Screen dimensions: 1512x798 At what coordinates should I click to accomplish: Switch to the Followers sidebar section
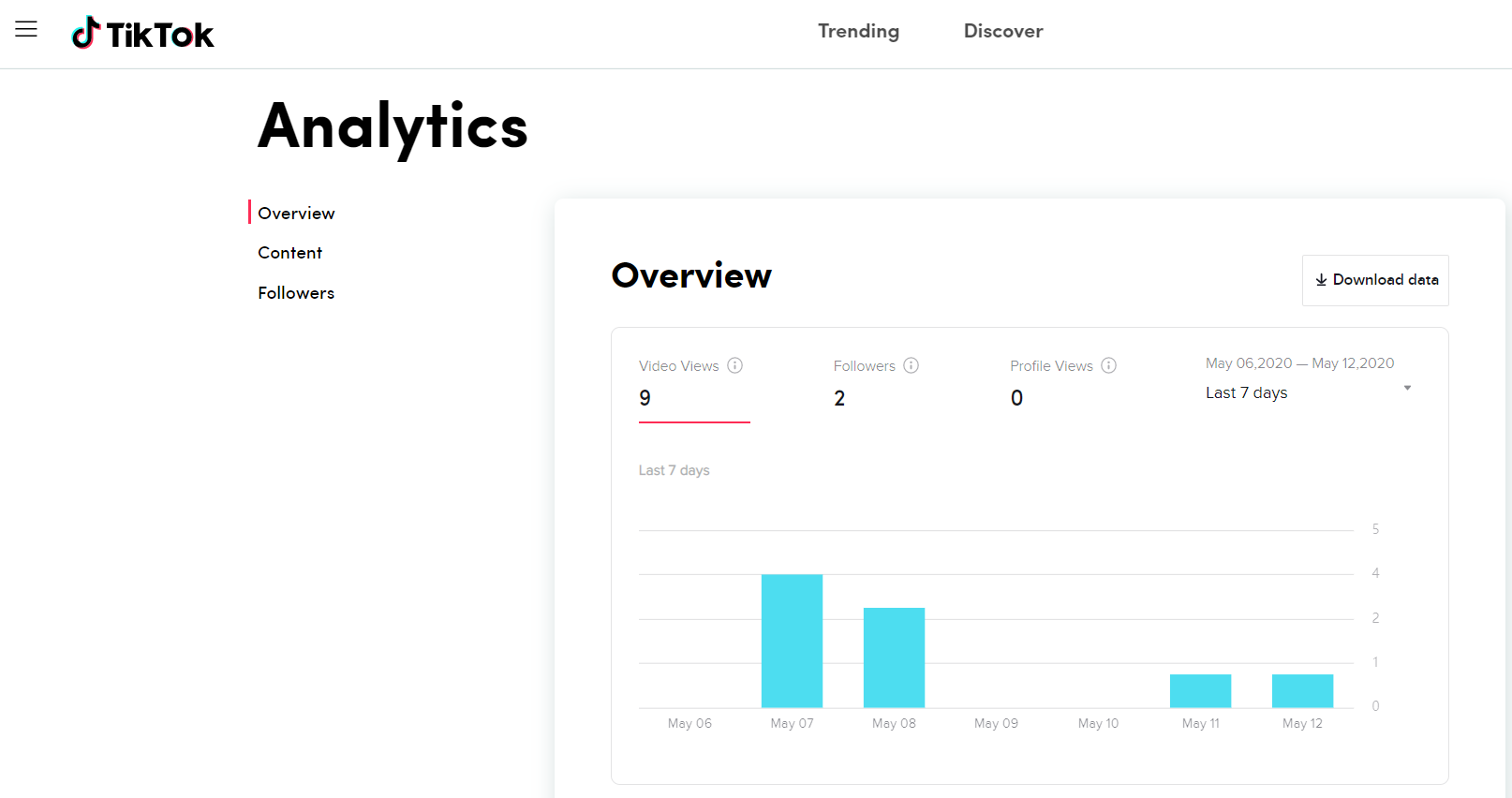296,293
